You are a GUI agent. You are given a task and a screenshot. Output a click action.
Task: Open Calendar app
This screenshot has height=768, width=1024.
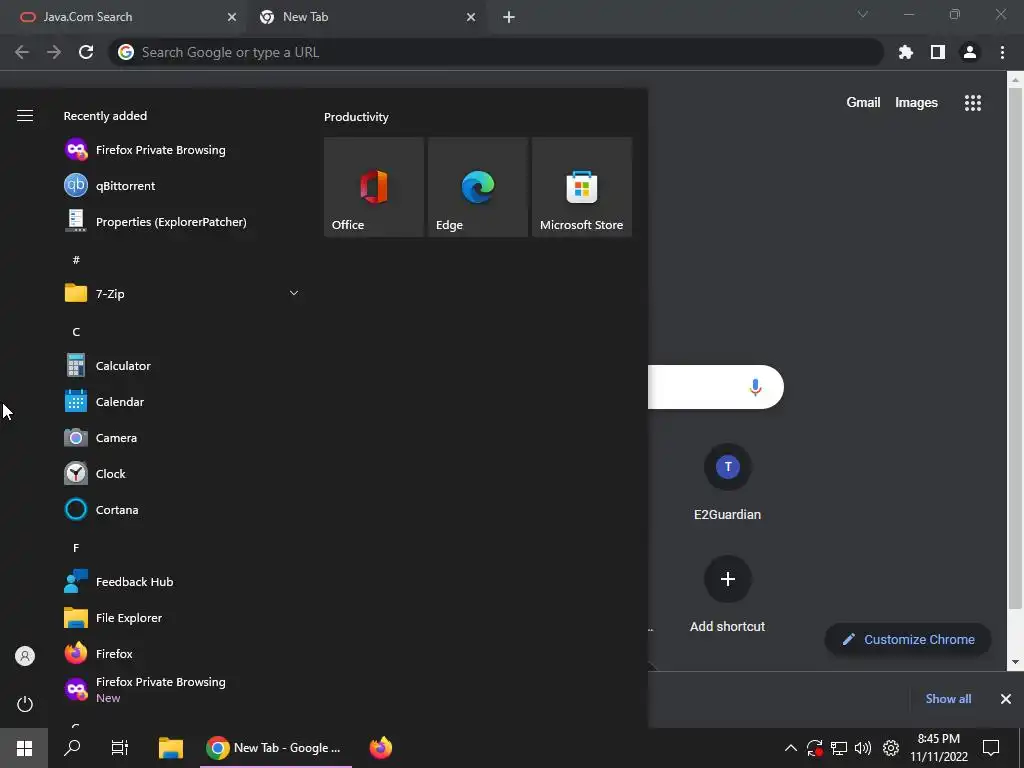[182, 401]
